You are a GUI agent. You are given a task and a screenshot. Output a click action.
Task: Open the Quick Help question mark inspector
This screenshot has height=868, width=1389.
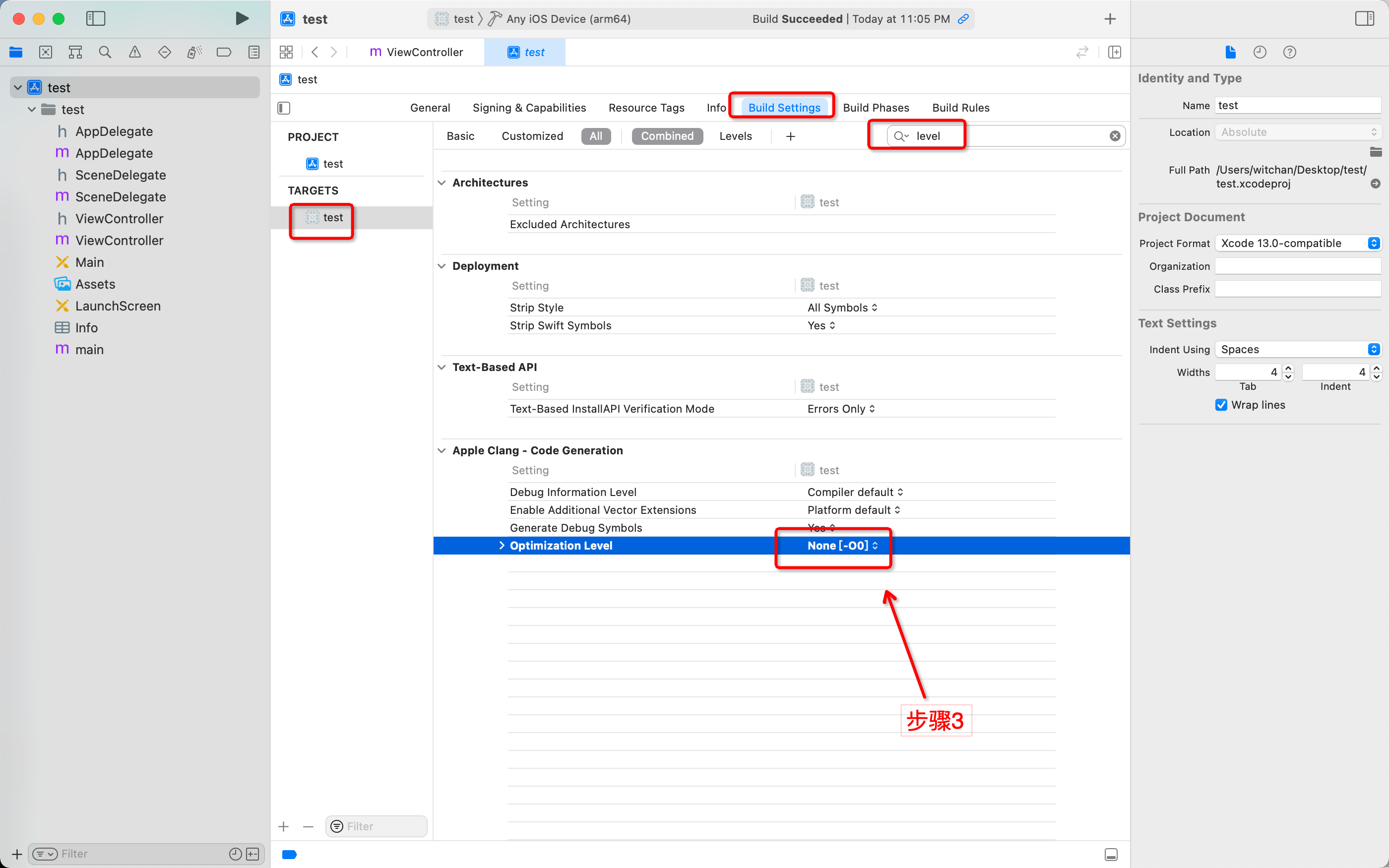[1289, 52]
